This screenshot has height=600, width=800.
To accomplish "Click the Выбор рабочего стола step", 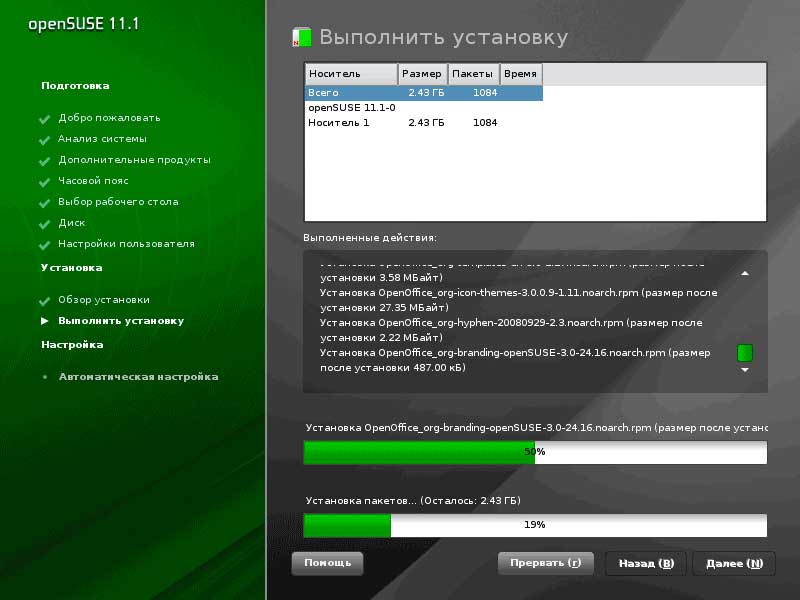I will [118, 202].
